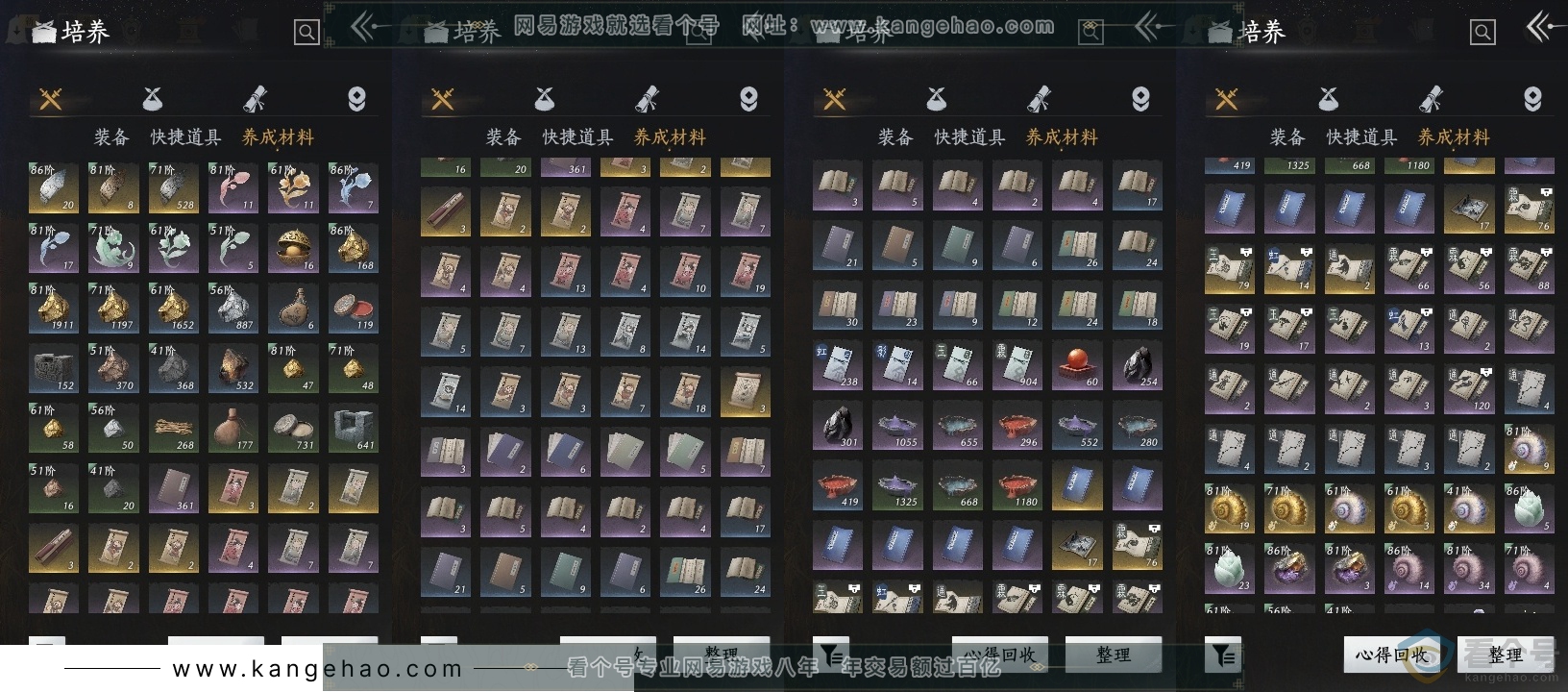Select the pouch category icon in rightmost panel
Screen dimensions: 1568x692
(x=1329, y=98)
